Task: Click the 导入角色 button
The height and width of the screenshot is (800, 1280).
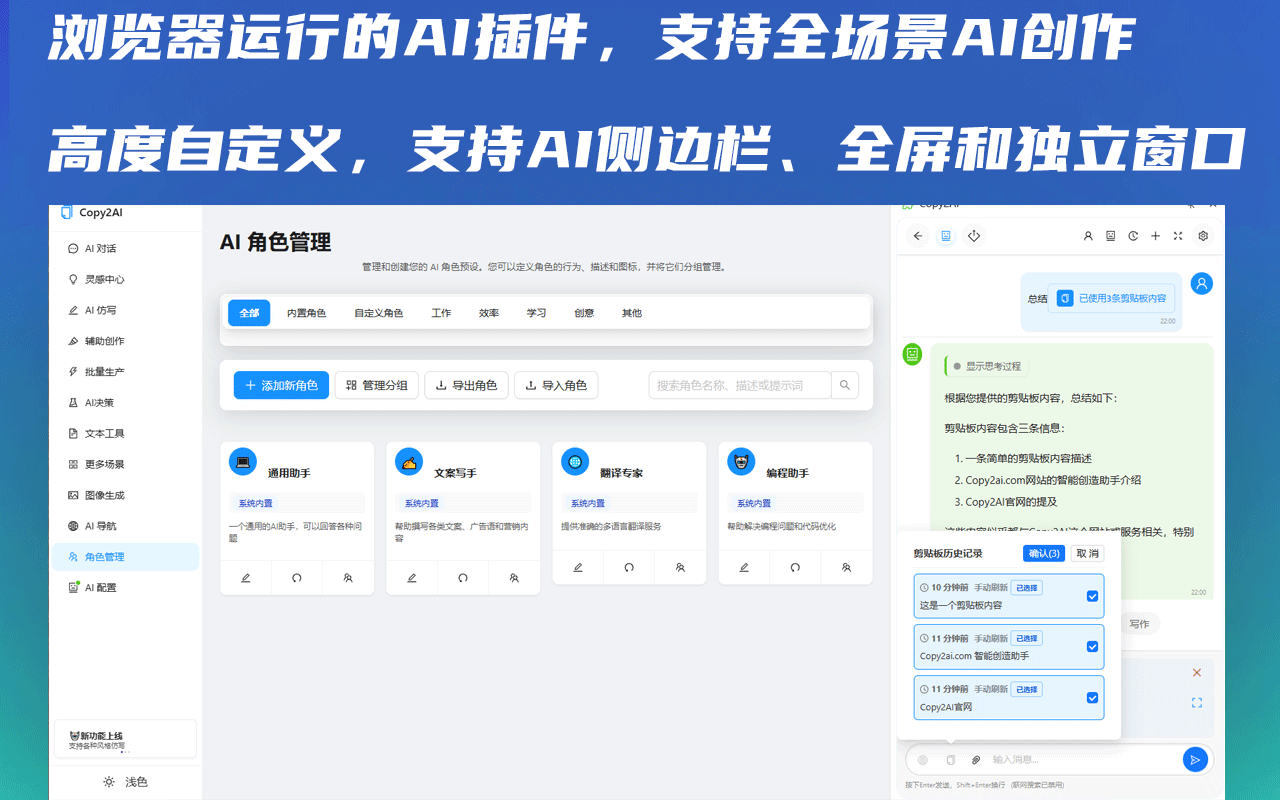Action: point(556,385)
